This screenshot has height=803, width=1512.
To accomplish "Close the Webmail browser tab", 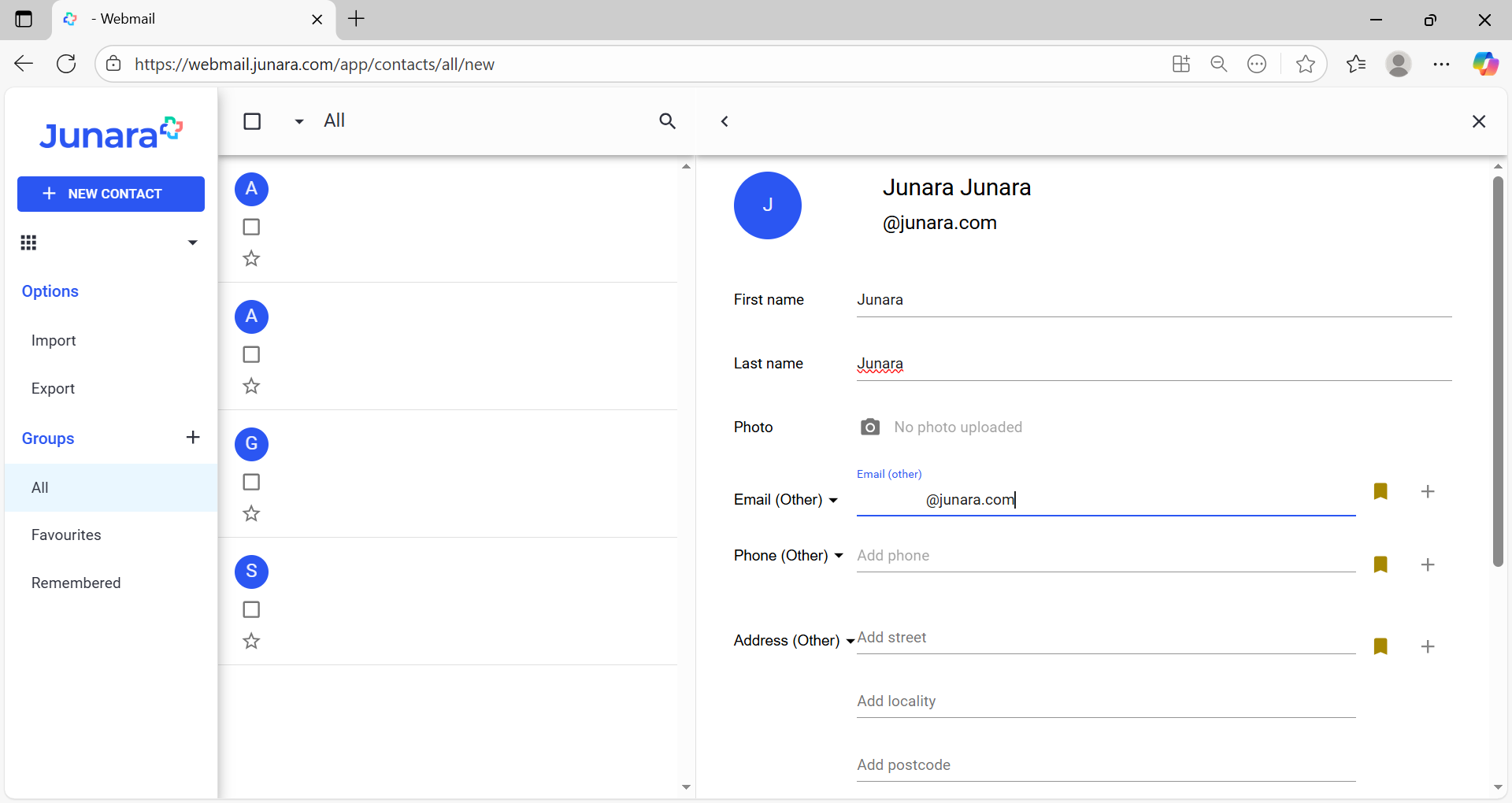I will (317, 20).
